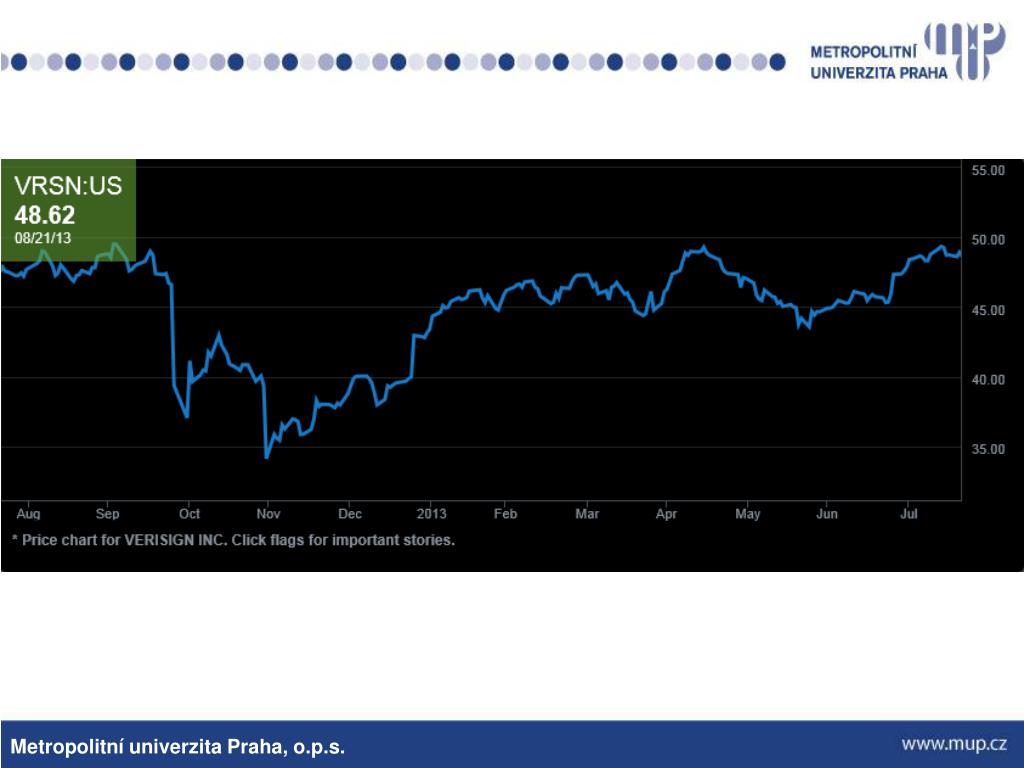Click the Jun month axis label
This screenshot has width=1024, height=768.
(x=827, y=514)
